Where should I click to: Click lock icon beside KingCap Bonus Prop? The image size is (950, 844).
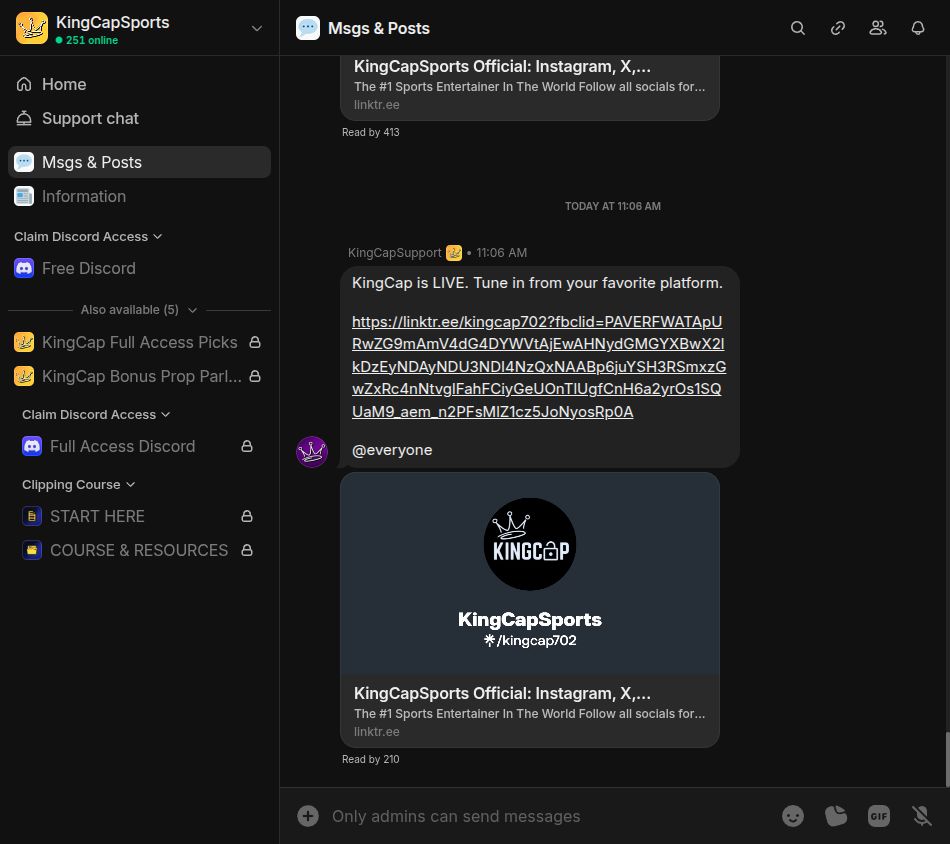255,376
